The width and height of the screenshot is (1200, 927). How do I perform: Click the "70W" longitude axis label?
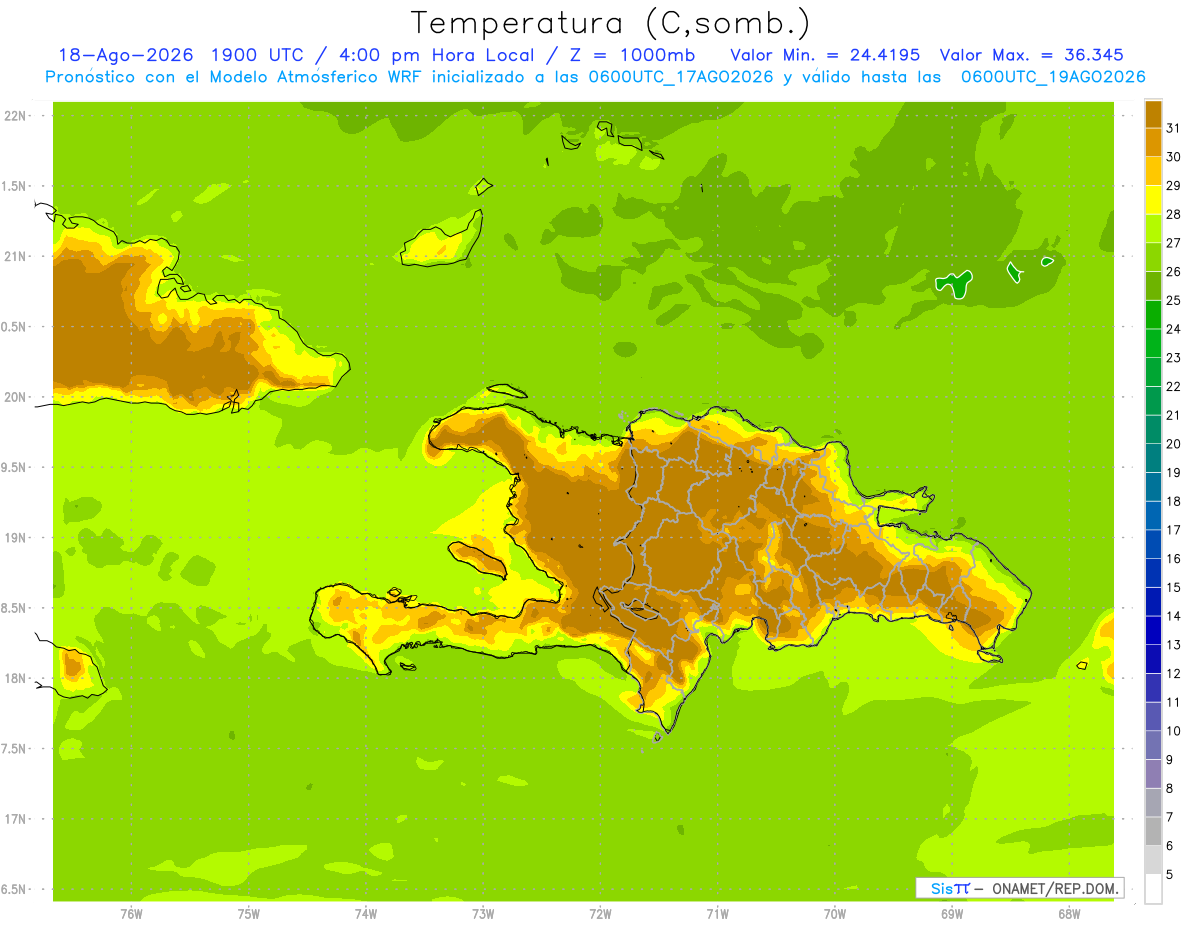(x=835, y=914)
